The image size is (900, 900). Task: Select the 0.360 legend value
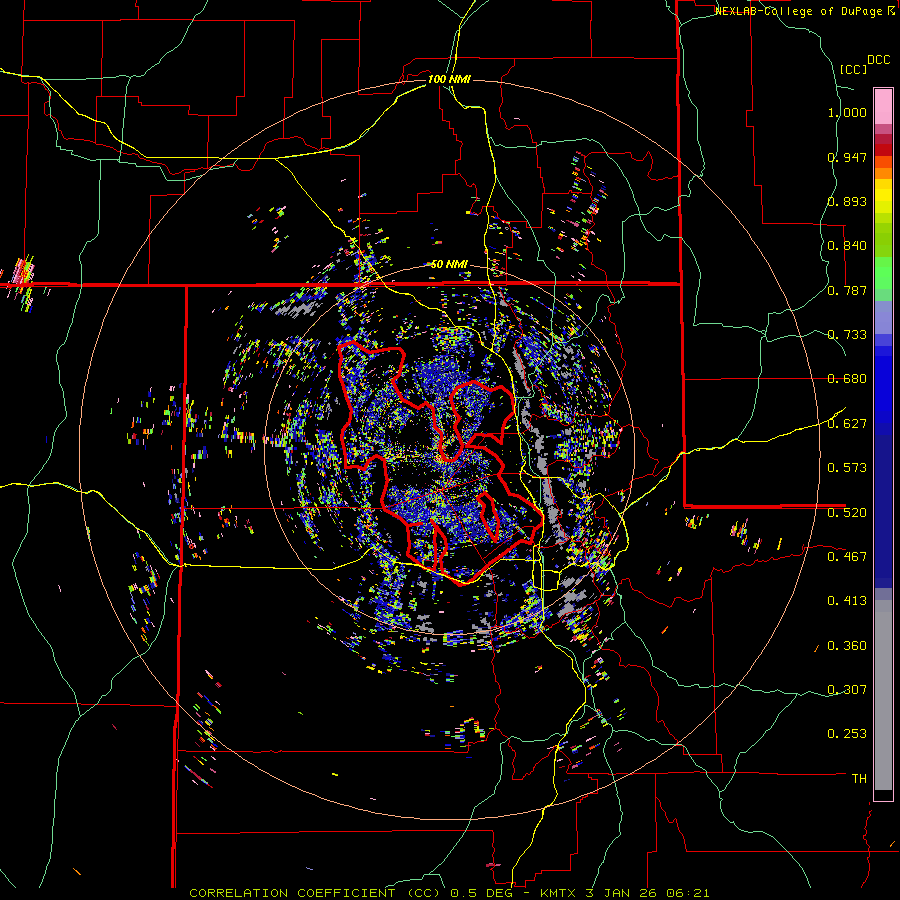(x=847, y=646)
